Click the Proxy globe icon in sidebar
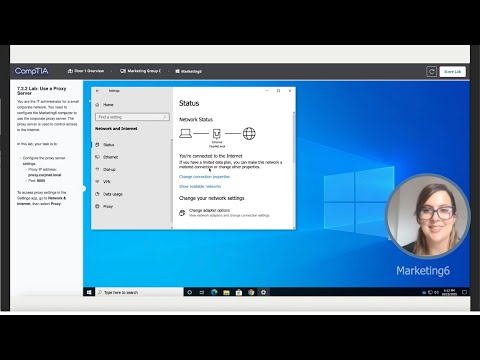Screen dimensions: 480x360 tap(97, 206)
